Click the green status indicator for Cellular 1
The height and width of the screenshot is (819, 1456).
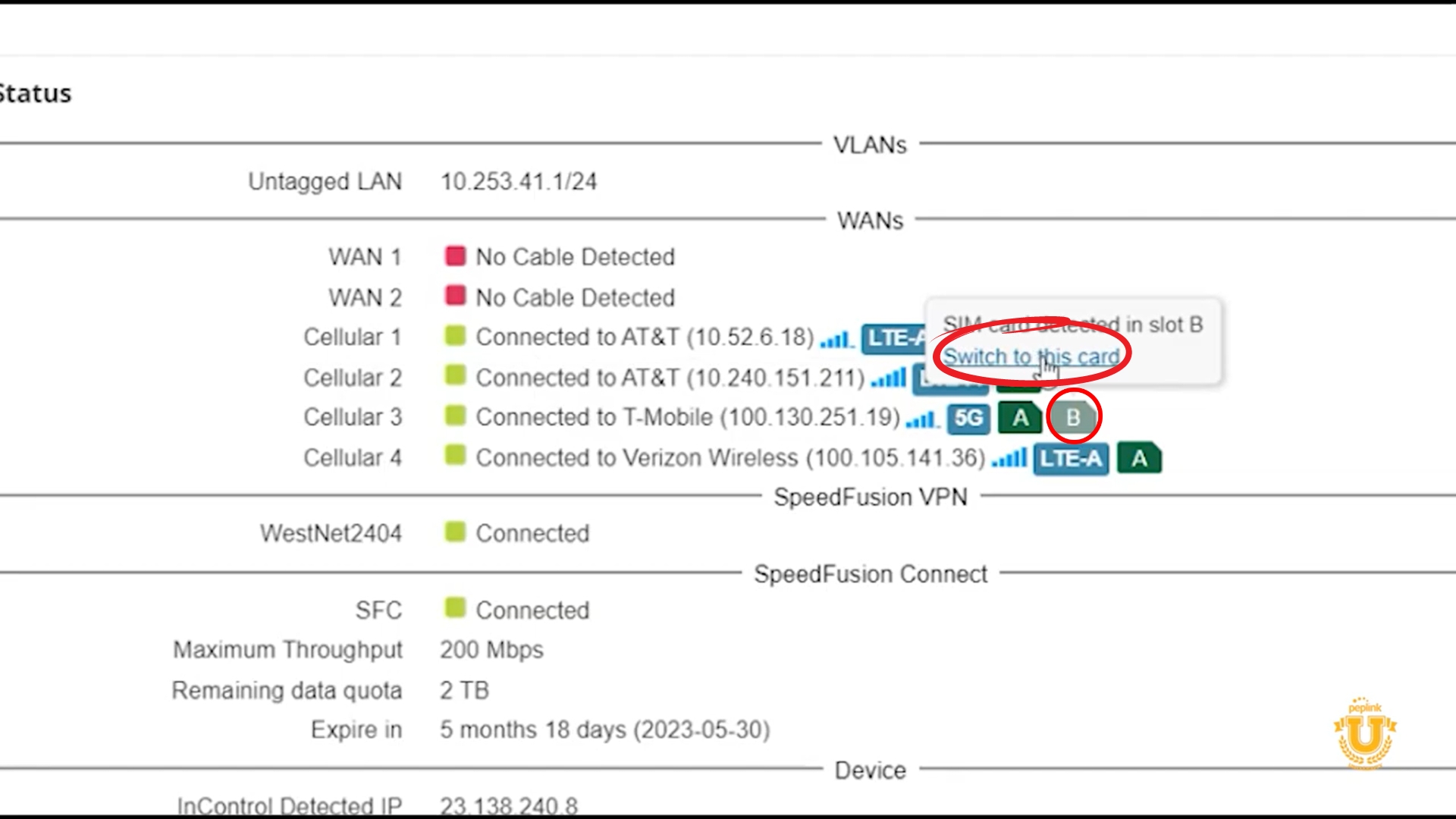[456, 336]
